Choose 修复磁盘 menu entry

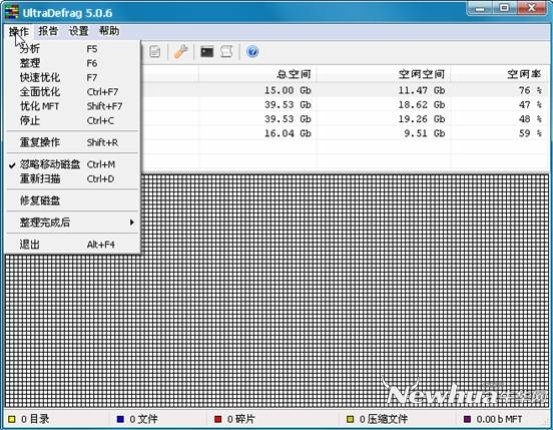73,201
